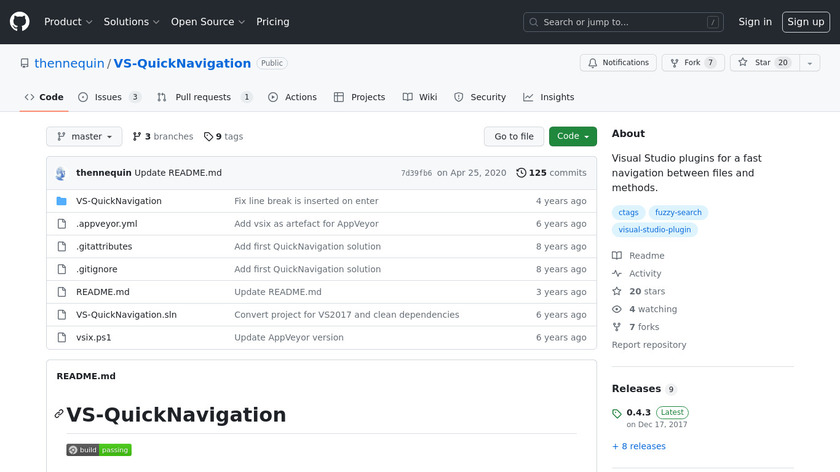Image resolution: width=840 pixels, height=472 pixels.
Task: Click the file icon next to .gitattributes
Action: (x=62, y=246)
